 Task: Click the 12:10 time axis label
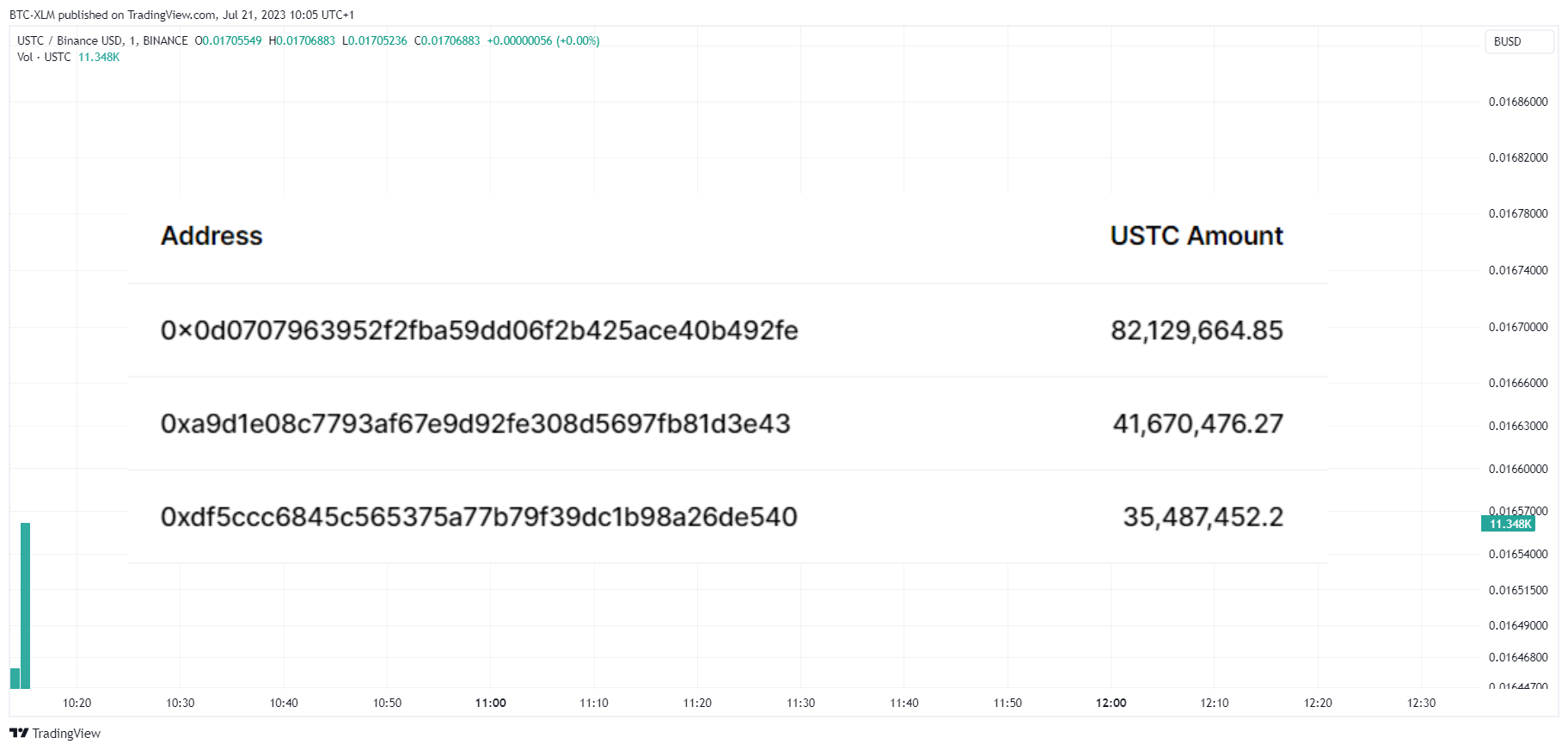point(1215,703)
